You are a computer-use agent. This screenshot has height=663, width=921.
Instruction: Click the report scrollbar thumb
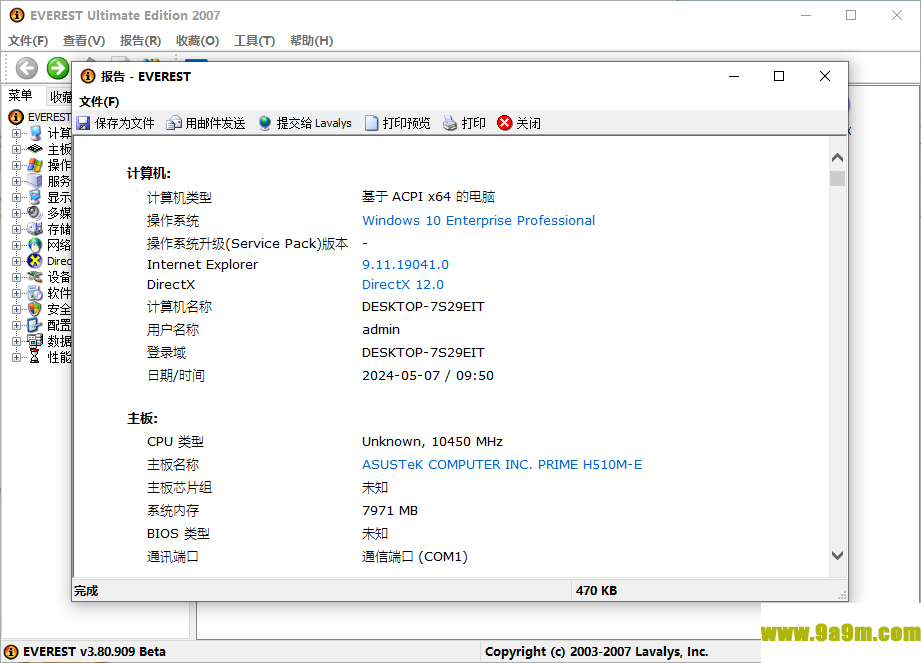coord(838,179)
